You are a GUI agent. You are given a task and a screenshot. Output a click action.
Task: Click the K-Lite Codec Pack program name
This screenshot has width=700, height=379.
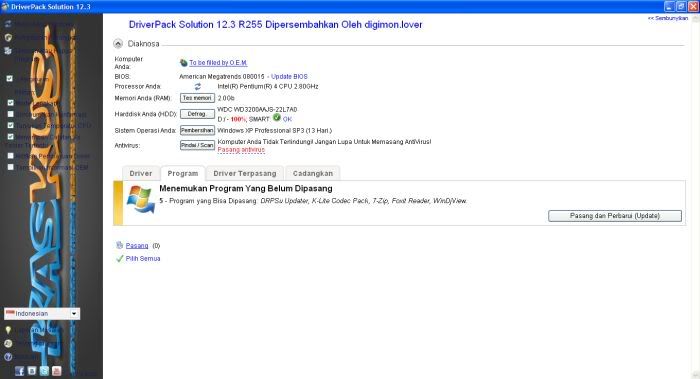pyautogui.click(x=340, y=201)
